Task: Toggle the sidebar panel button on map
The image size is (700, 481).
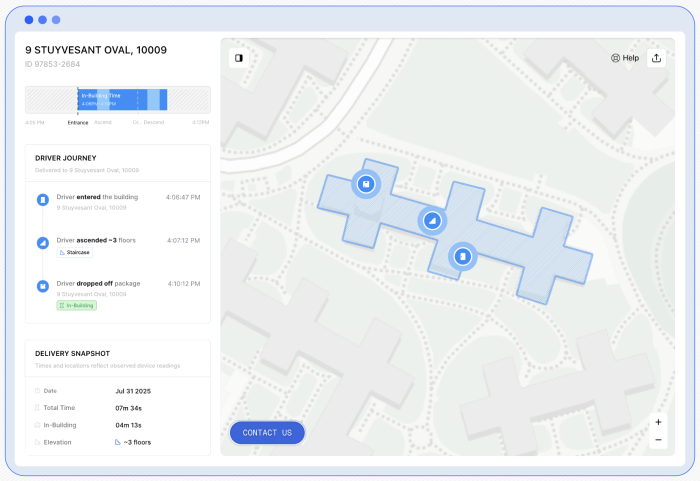Action: point(238,58)
